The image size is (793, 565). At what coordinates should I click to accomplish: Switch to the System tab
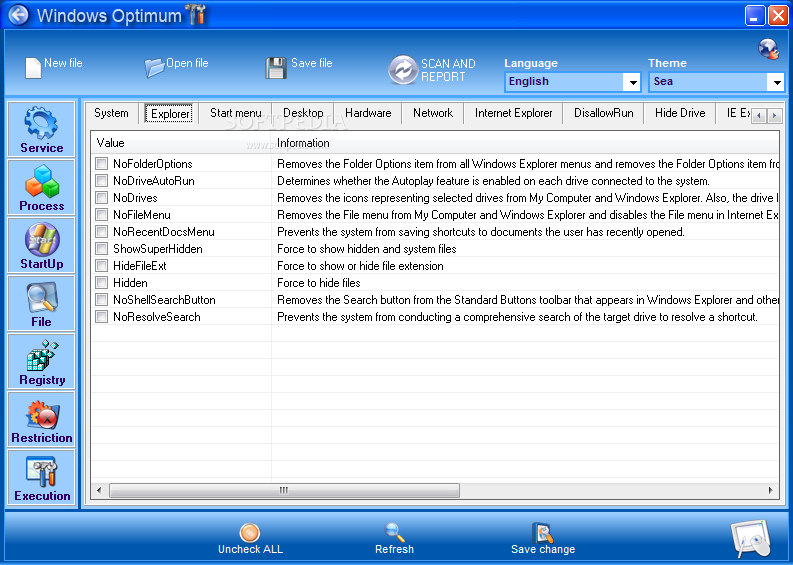111,113
